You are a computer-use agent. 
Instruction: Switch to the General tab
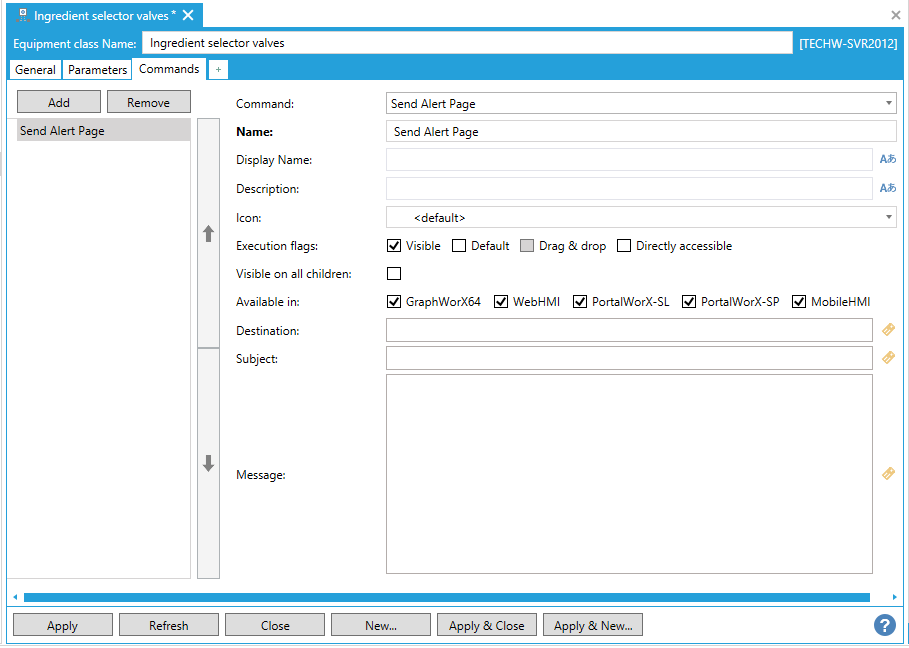(x=35, y=70)
